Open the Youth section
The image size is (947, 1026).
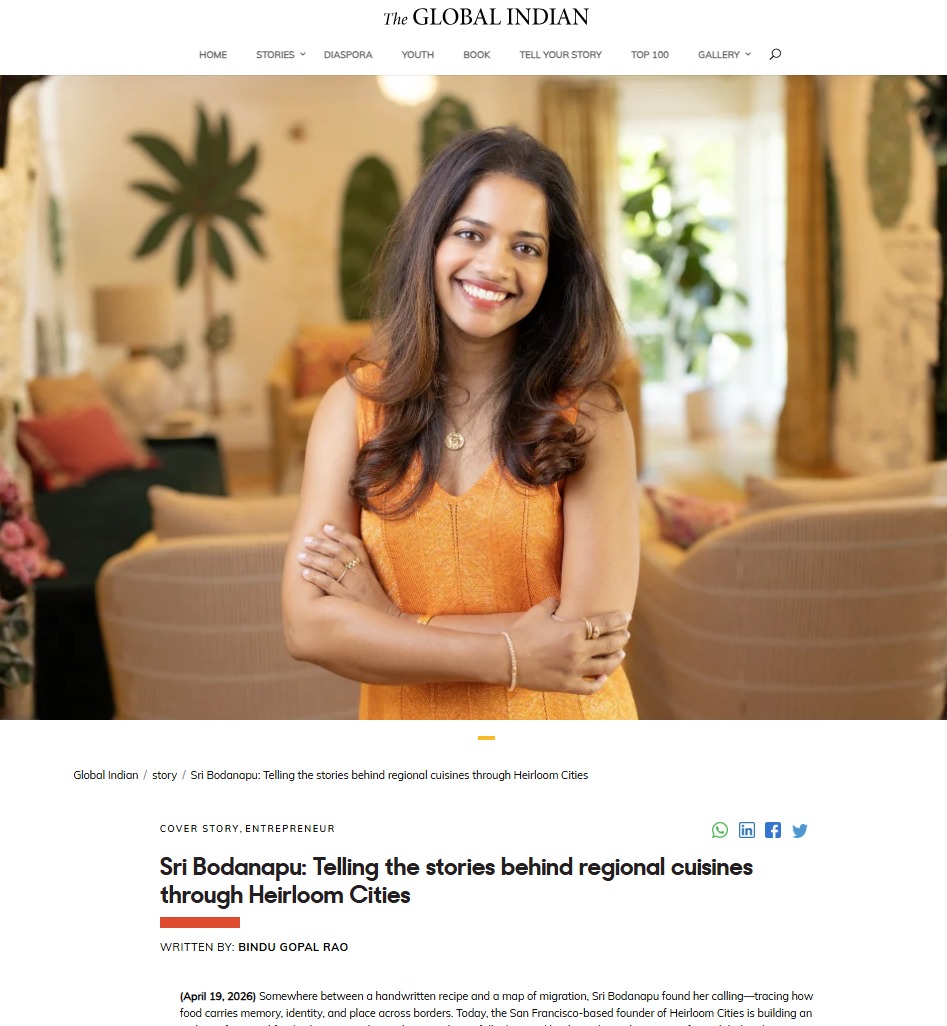pyautogui.click(x=418, y=55)
